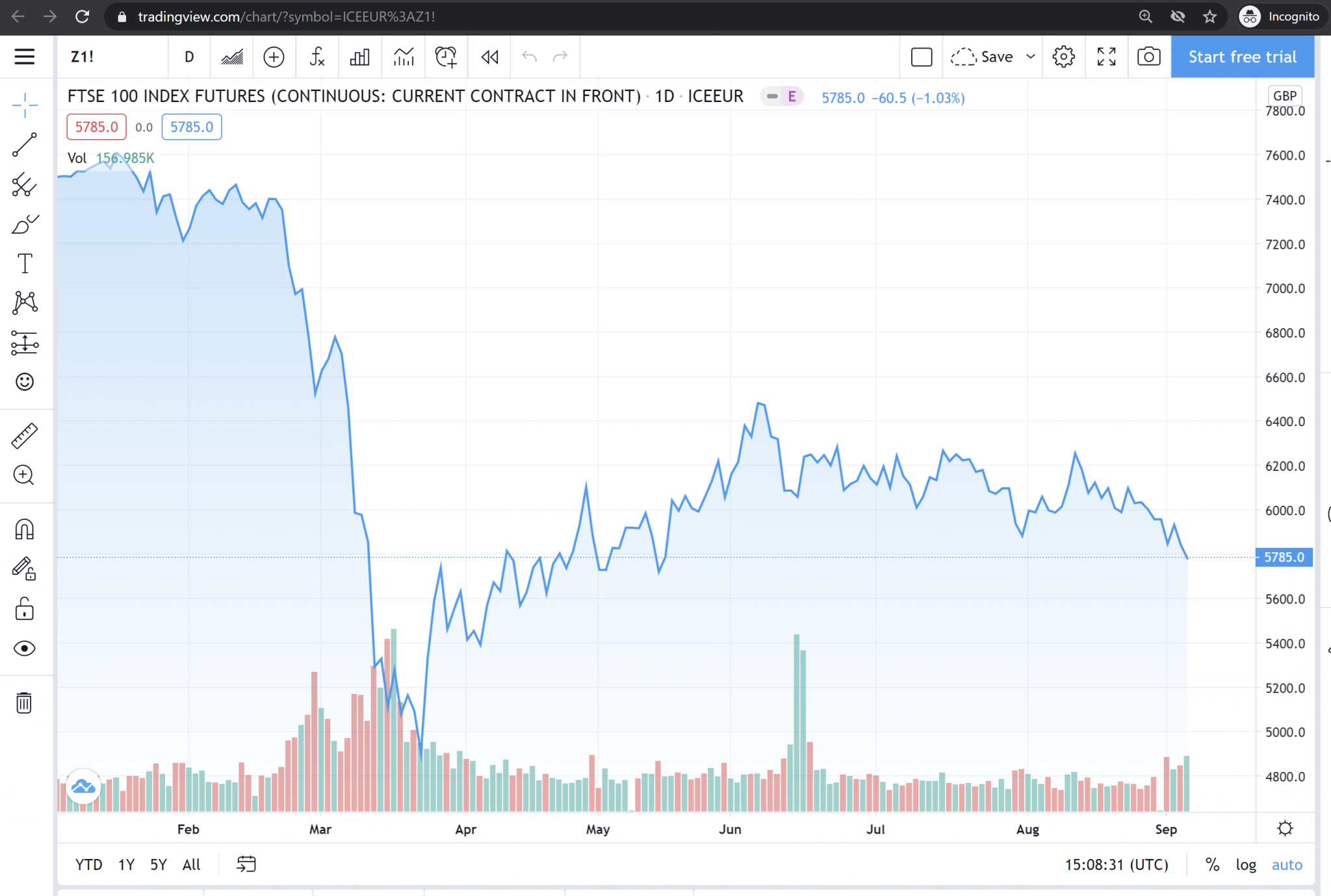Viewport: 1331px width, 896px height.
Task: Reload the browser page
Action: pyautogui.click(x=82, y=16)
